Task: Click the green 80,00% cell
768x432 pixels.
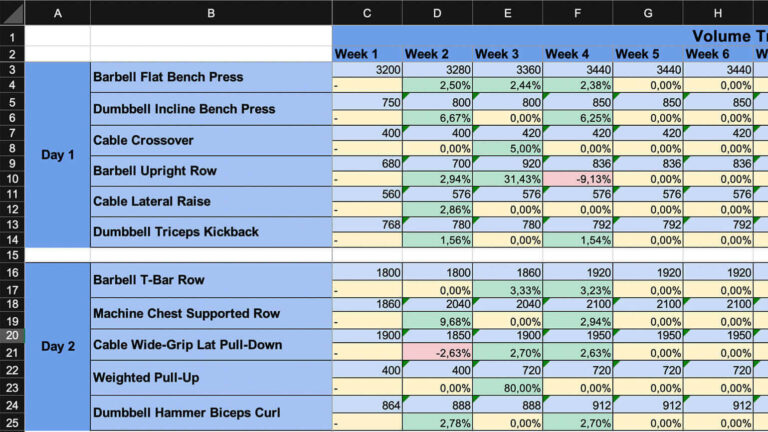Action: [507, 388]
